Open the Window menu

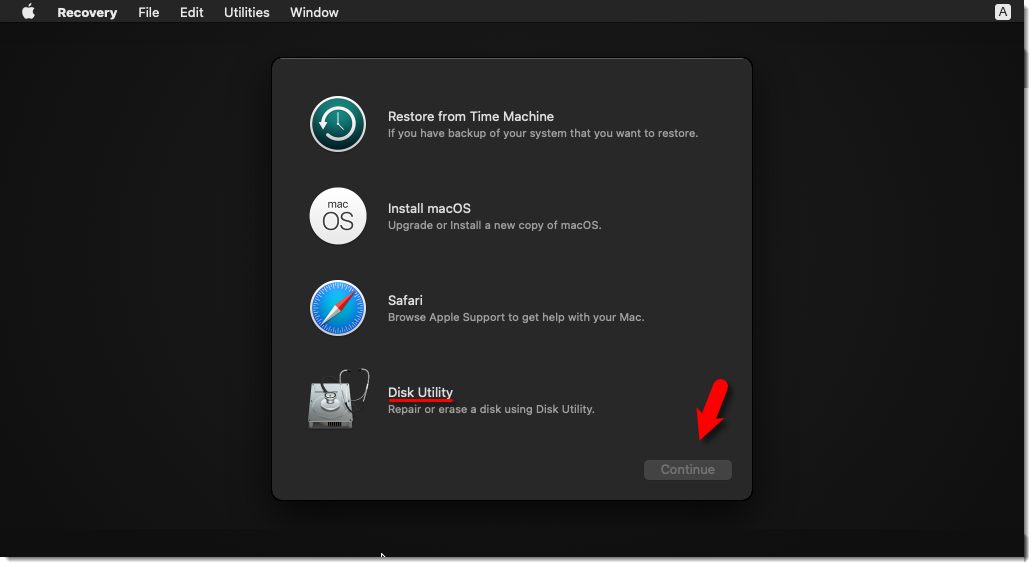pyautogui.click(x=314, y=13)
